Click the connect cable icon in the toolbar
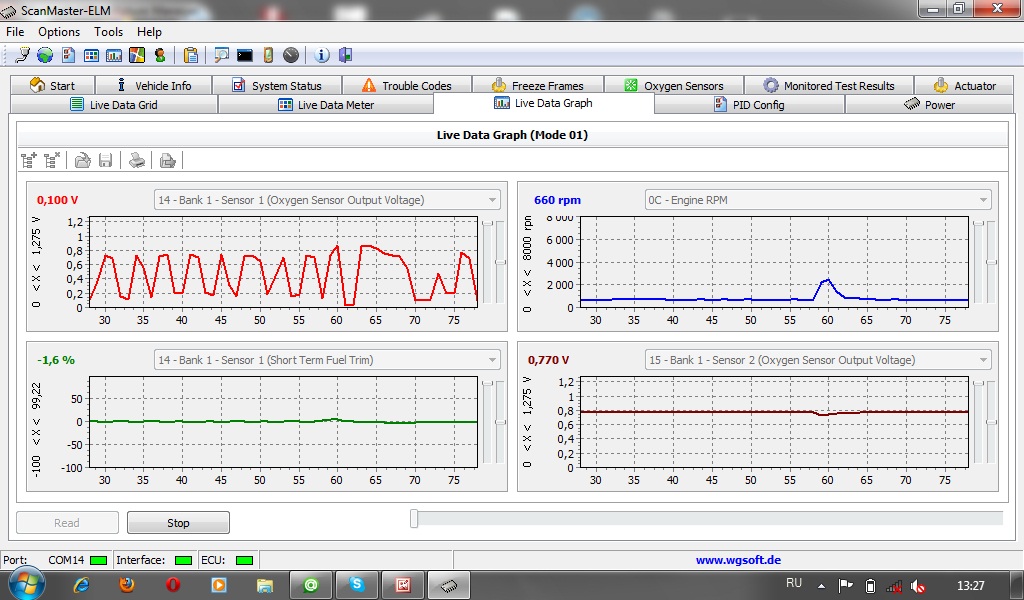The height and width of the screenshot is (600, 1024). click(x=22, y=55)
